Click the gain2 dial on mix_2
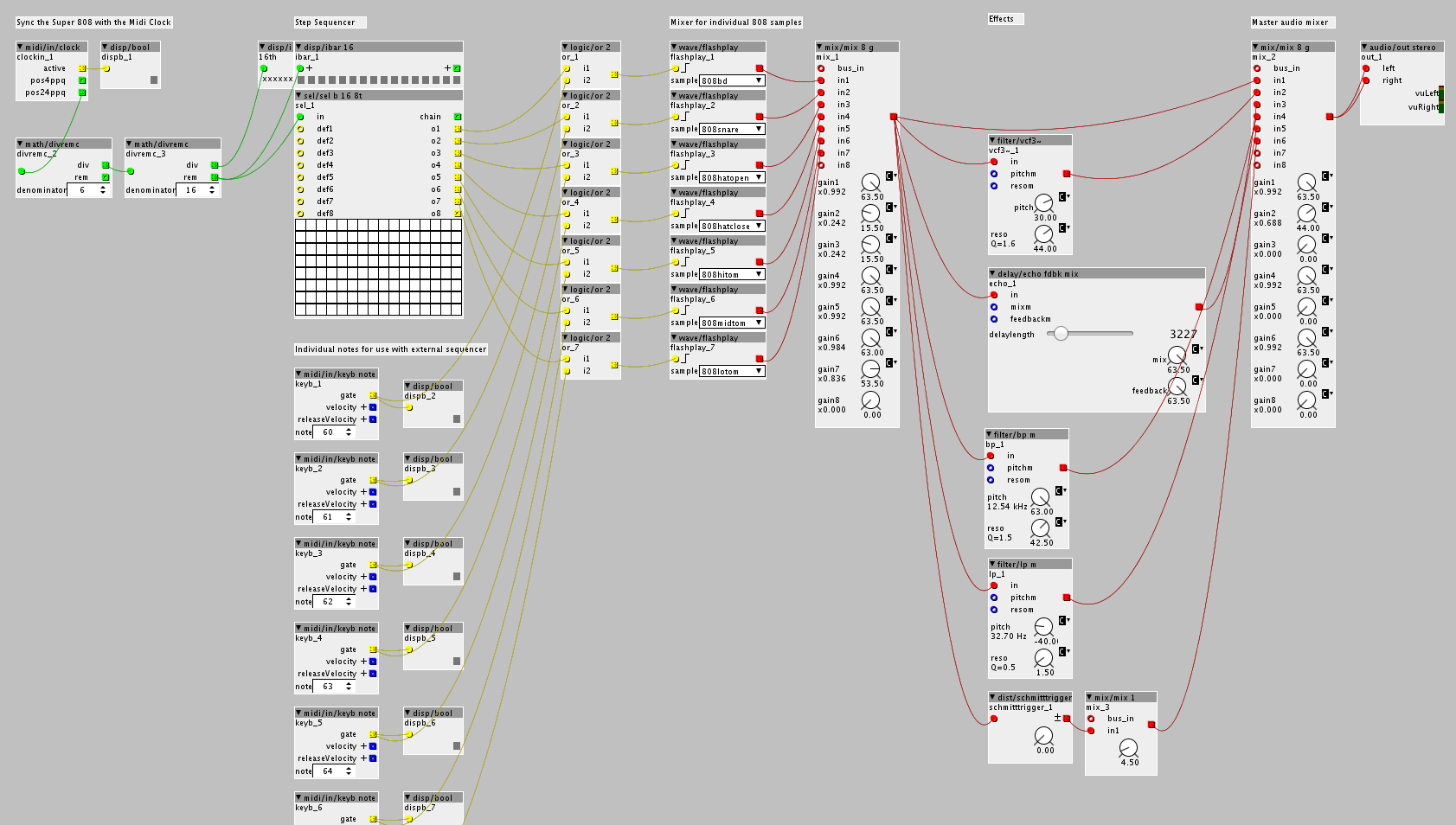 1307,214
